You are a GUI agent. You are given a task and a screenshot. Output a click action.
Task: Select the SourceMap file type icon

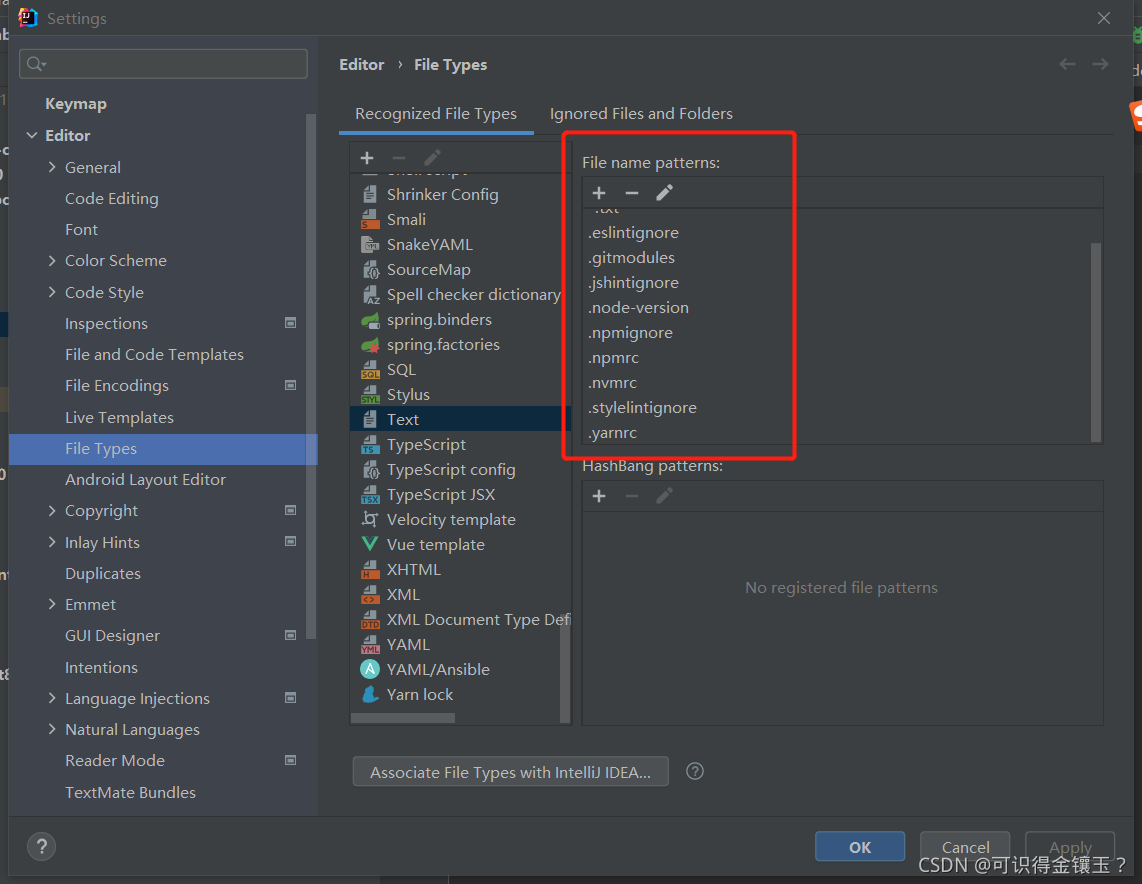pos(370,269)
